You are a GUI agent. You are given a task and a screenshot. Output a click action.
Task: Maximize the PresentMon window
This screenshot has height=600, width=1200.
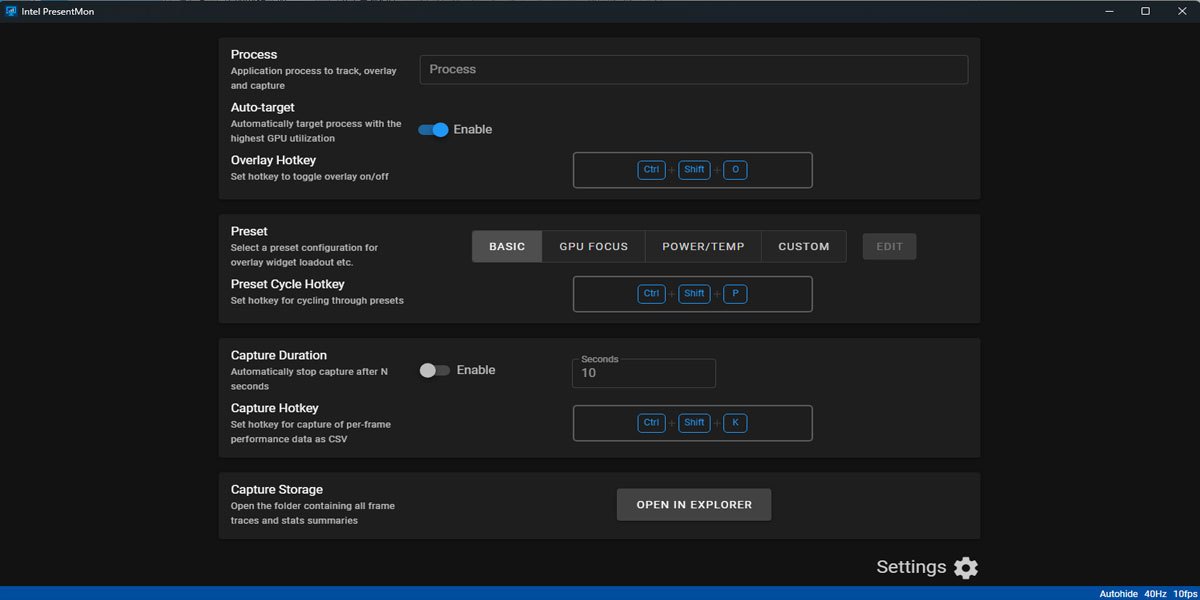pyautogui.click(x=1145, y=11)
